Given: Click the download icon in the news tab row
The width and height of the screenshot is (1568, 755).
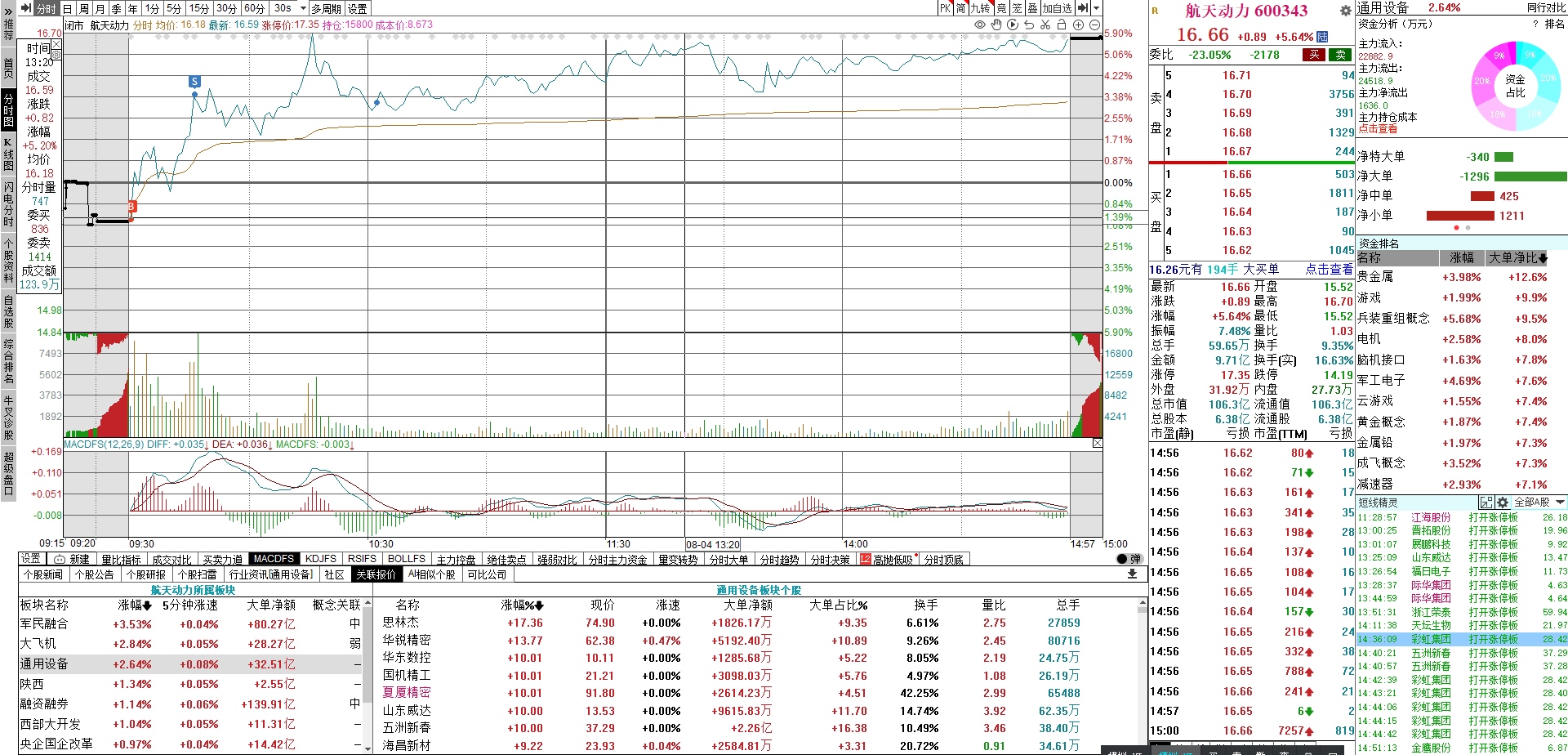Looking at the screenshot, I should [1132, 574].
